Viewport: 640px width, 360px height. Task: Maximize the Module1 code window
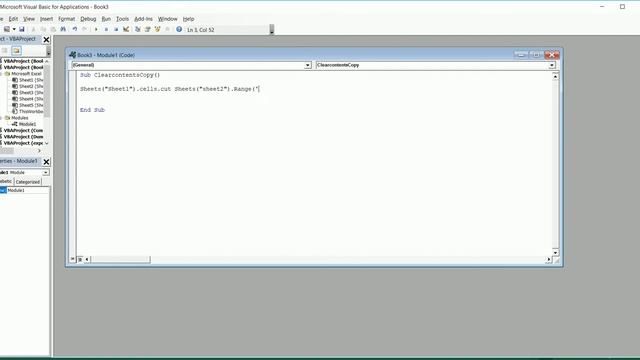point(536,55)
